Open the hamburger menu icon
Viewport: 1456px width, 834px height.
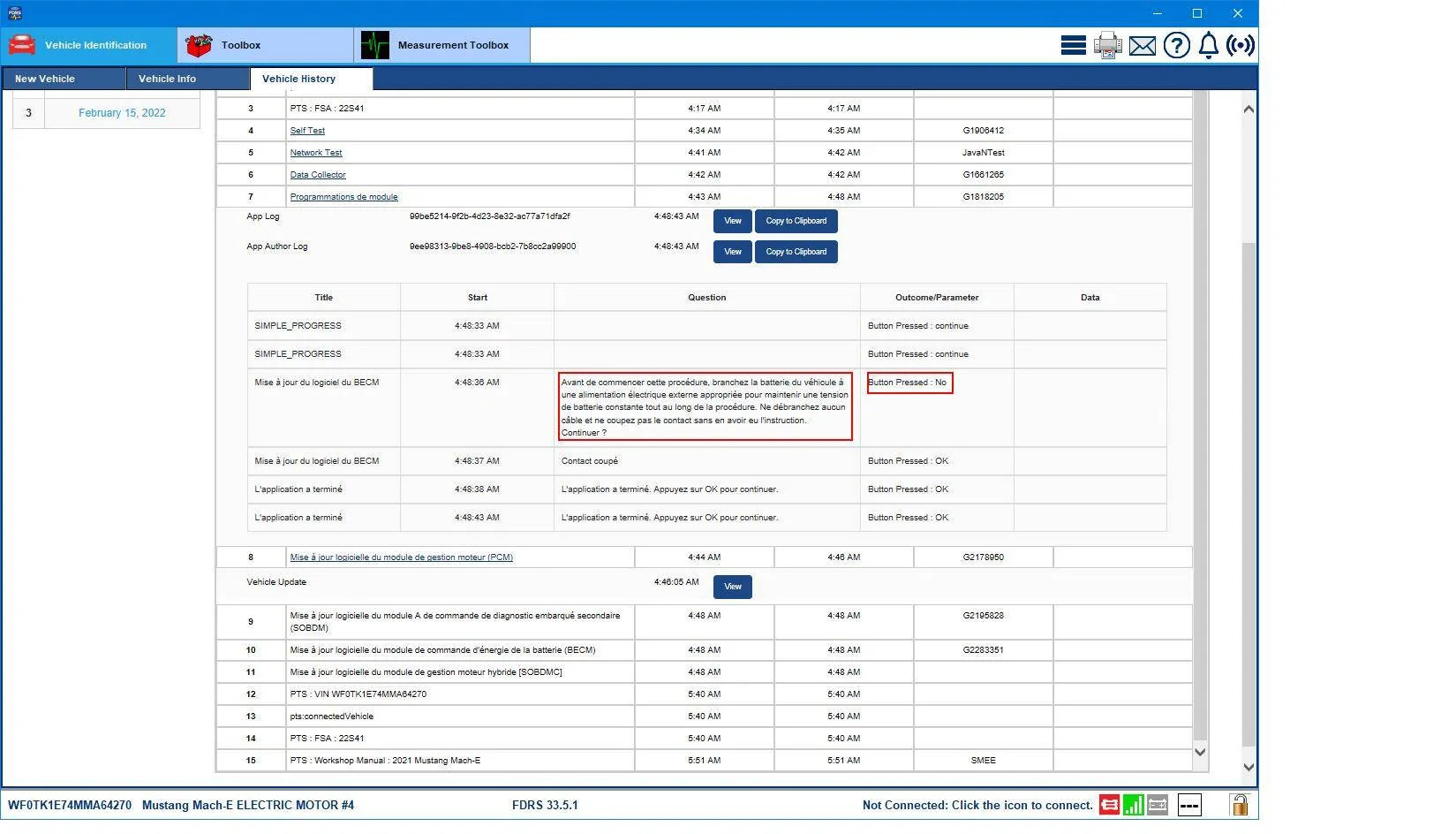click(x=1073, y=45)
